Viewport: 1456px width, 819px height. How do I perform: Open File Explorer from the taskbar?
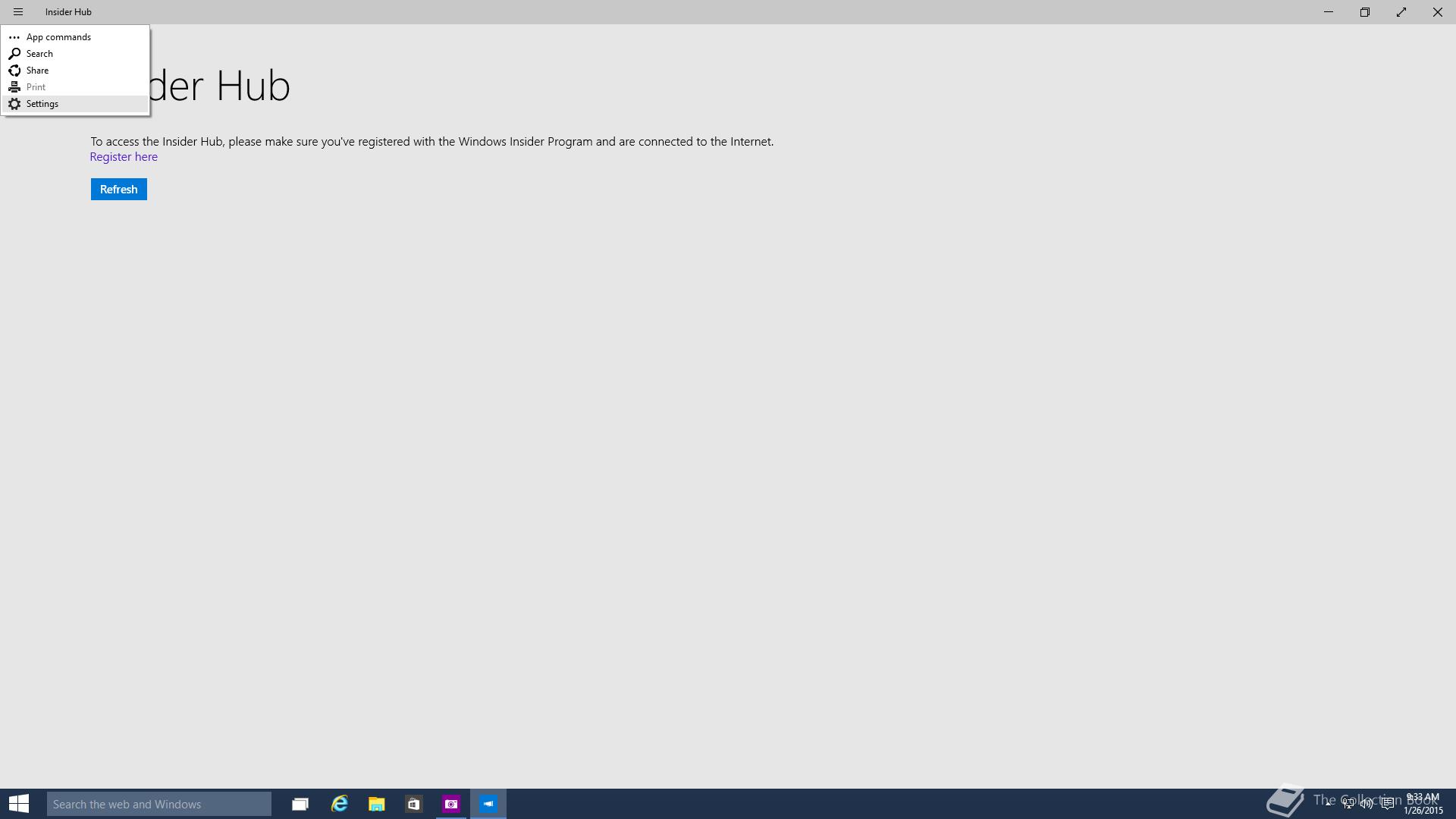377,804
